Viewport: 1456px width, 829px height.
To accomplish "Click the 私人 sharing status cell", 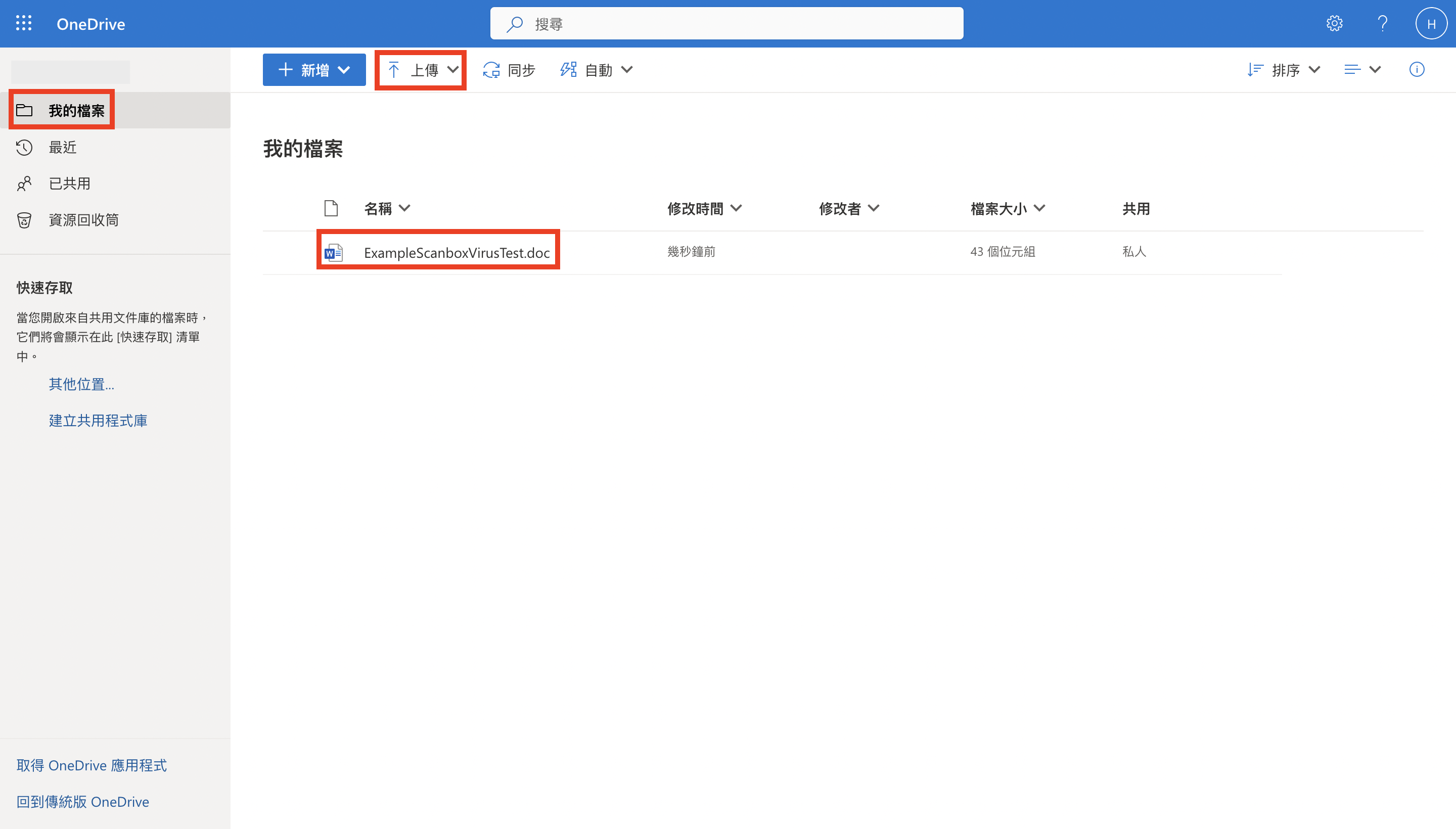I will click(1134, 252).
